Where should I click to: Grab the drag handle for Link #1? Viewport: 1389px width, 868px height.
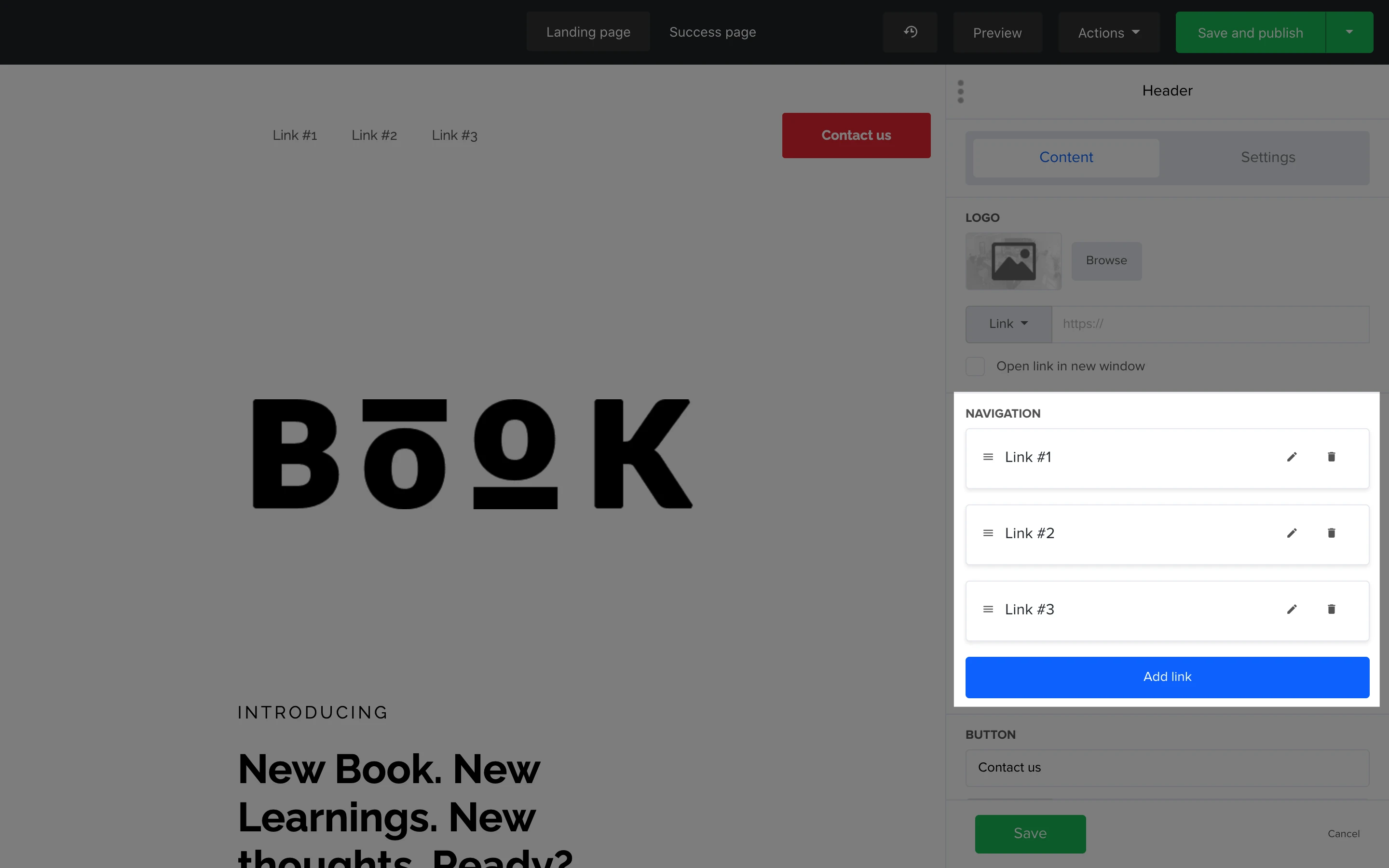(x=988, y=457)
